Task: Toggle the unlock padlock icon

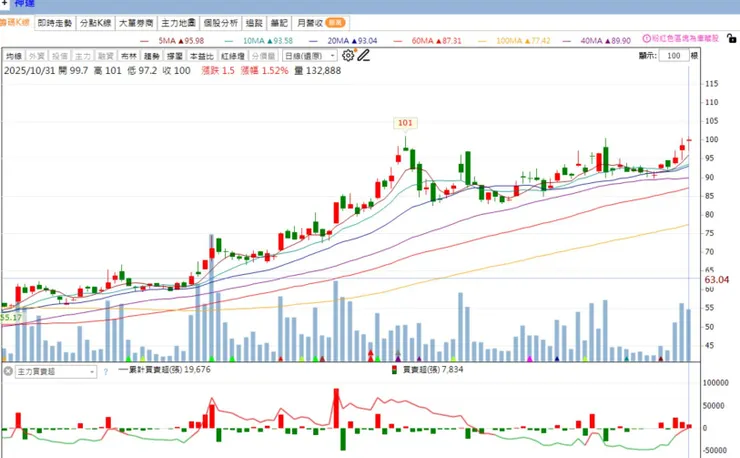Action: (732, 39)
